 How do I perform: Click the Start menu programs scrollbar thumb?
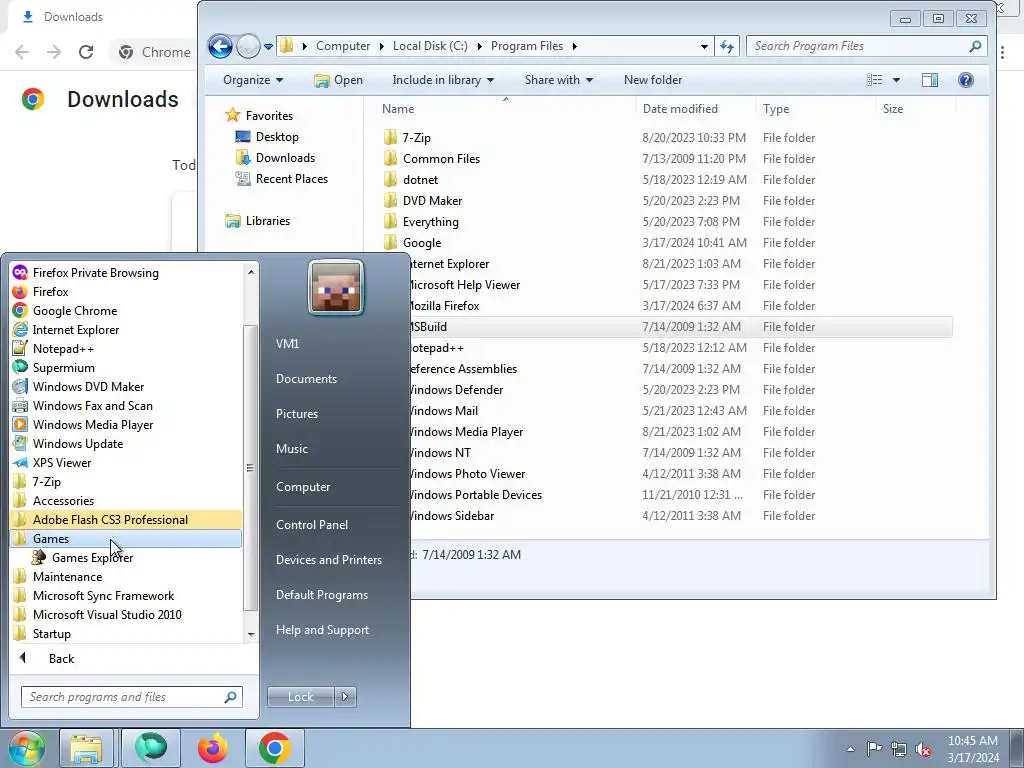pos(249,468)
